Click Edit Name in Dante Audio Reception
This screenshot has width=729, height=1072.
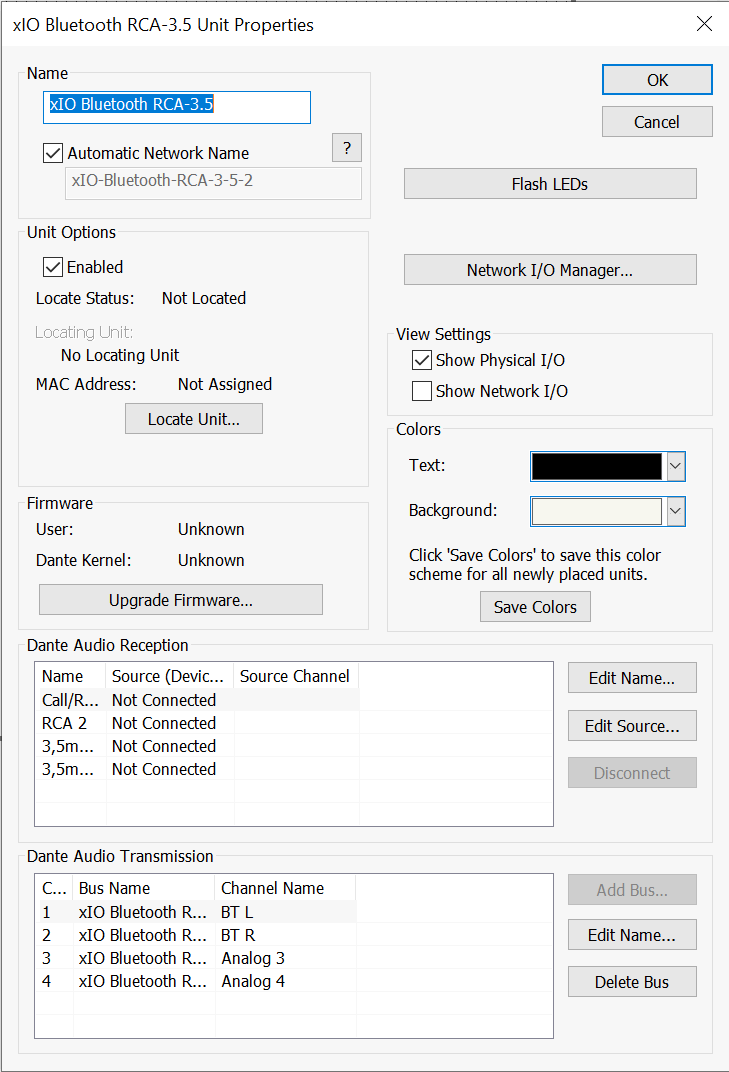click(x=632, y=678)
